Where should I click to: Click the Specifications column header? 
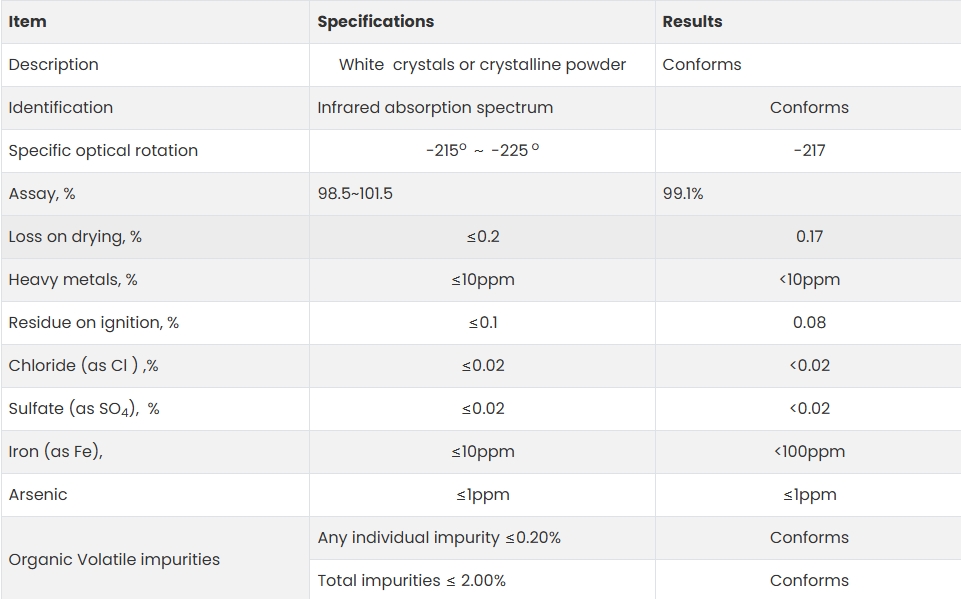(375, 21)
